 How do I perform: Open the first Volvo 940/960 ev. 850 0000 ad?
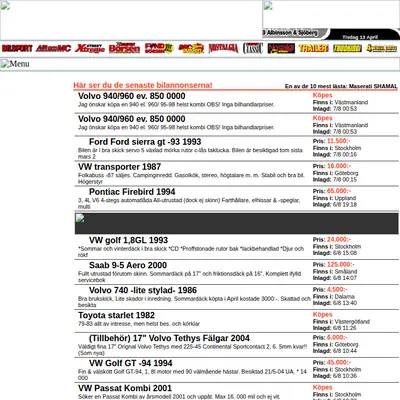(132, 96)
